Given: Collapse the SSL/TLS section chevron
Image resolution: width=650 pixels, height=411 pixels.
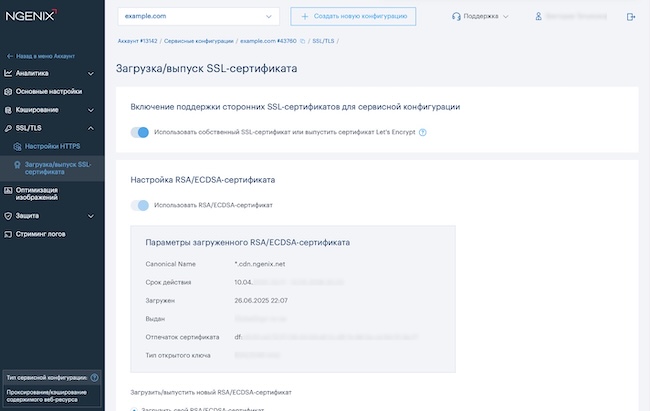Looking at the screenshot, I should point(91,129).
